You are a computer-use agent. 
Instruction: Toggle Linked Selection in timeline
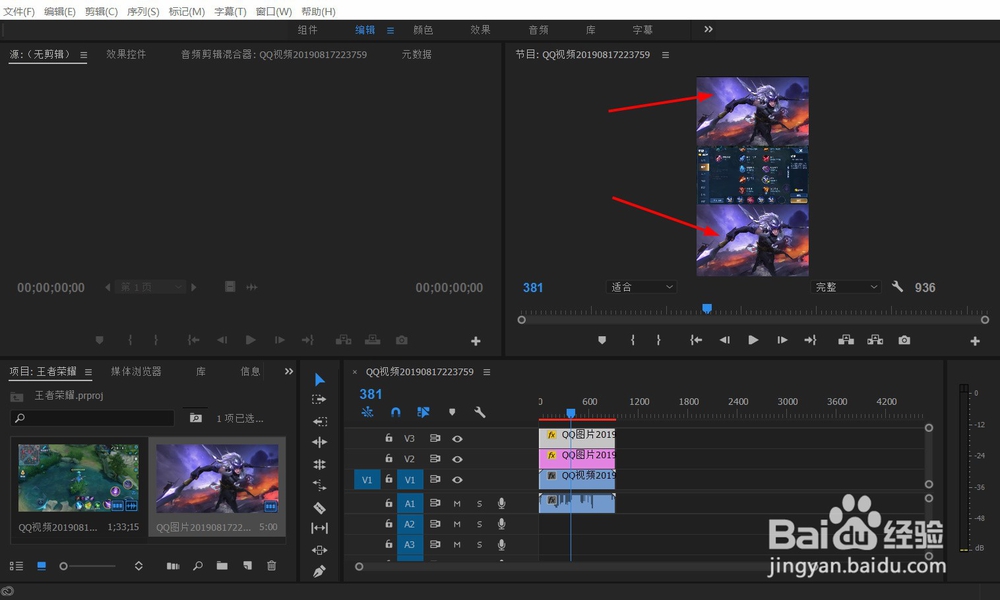pos(423,413)
